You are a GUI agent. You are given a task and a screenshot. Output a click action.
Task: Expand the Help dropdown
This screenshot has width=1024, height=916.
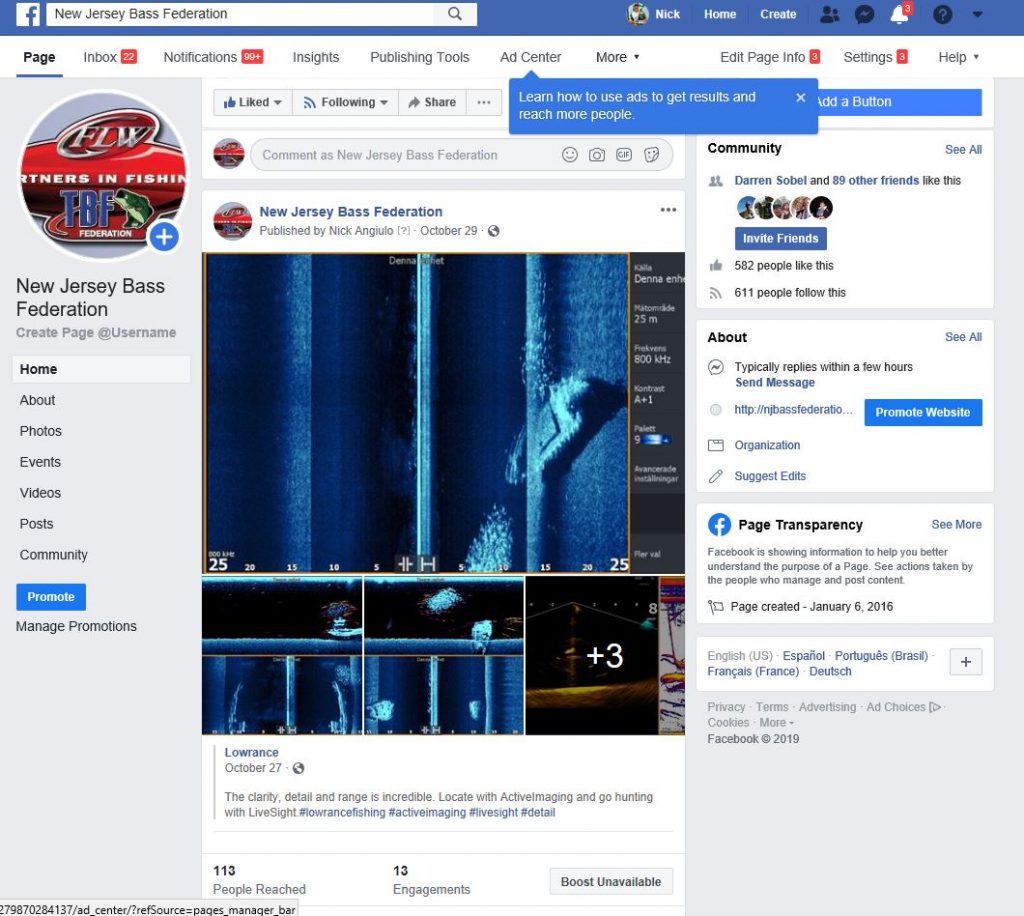958,57
